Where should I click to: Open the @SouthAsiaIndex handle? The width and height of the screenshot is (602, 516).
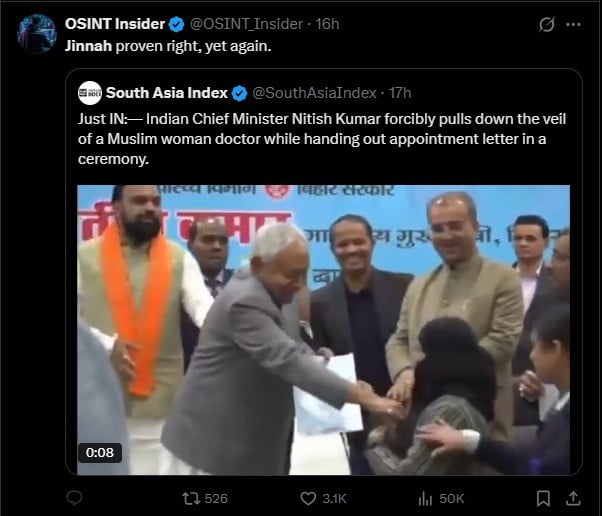coord(315,93)
